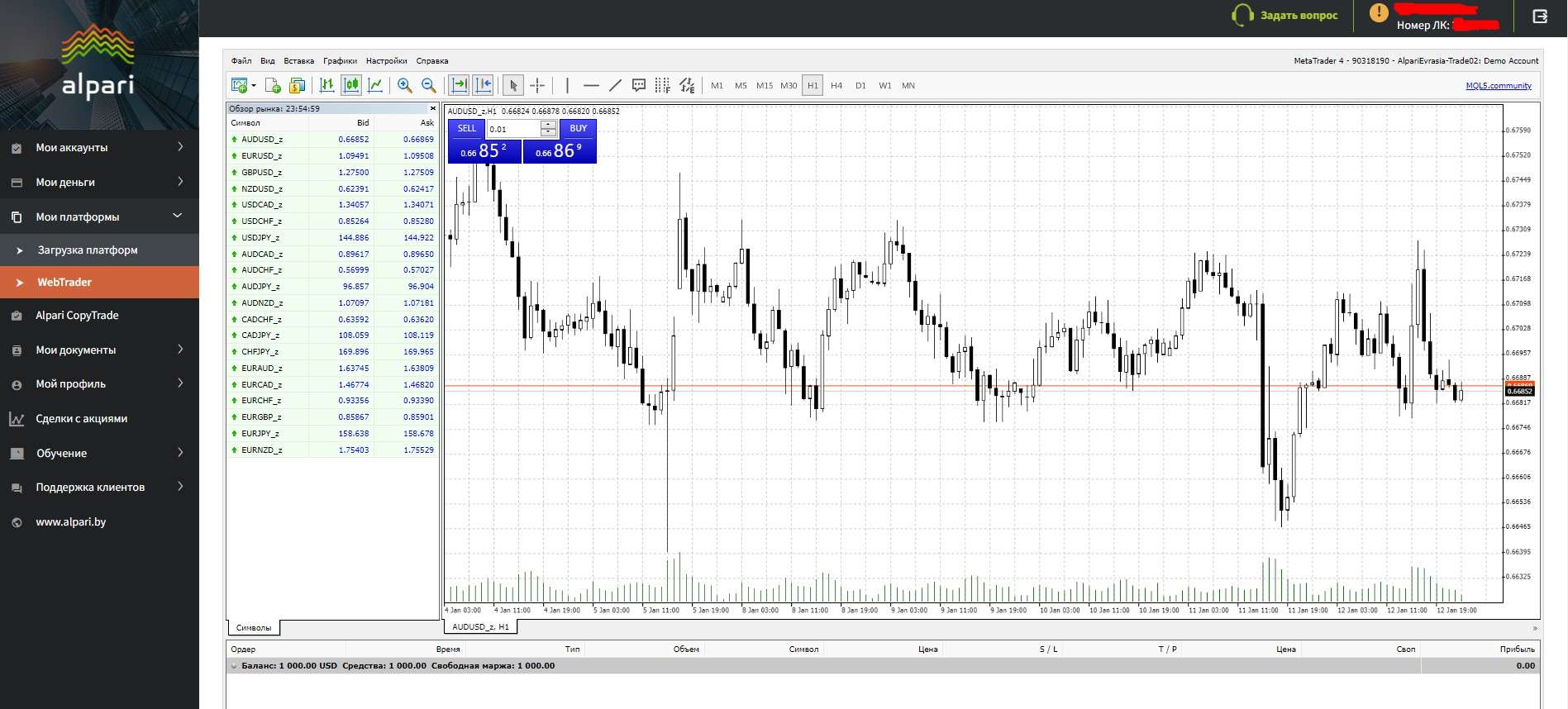The width and height of the screenshot is (1568, 709).
Task: Collapse the balance row arrow
Action: (234, 666)
